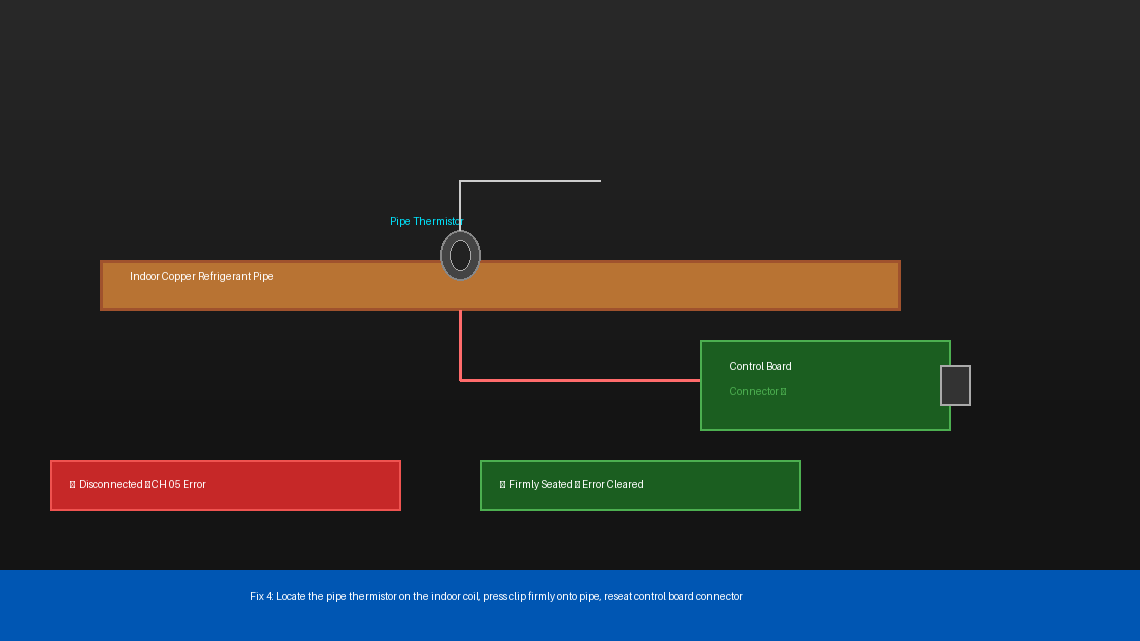Select the "Pipe Thermistor" cyan label
Viewport: 1140px width, 641px height.
click(426, 222)
